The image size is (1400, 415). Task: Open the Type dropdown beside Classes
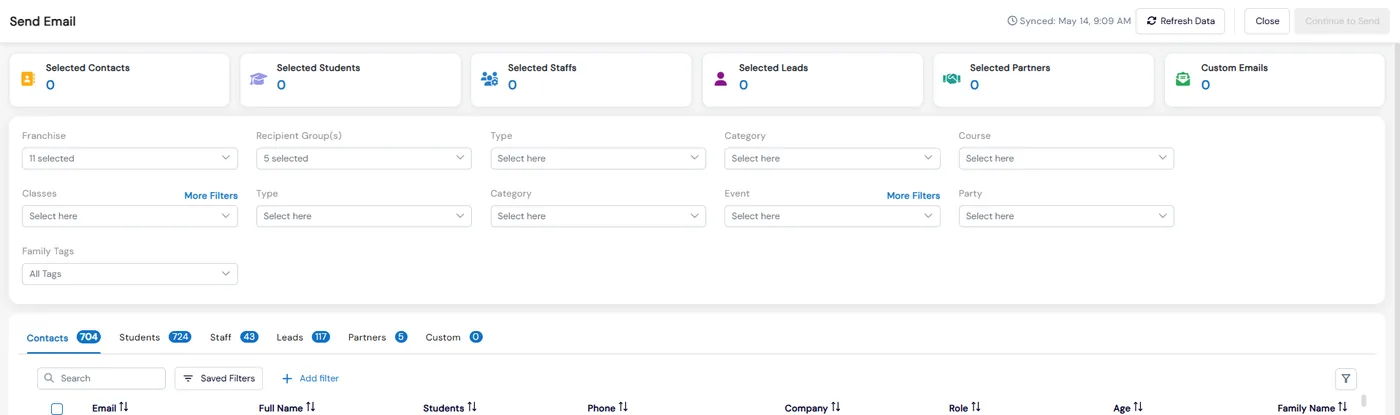point(364,216)
